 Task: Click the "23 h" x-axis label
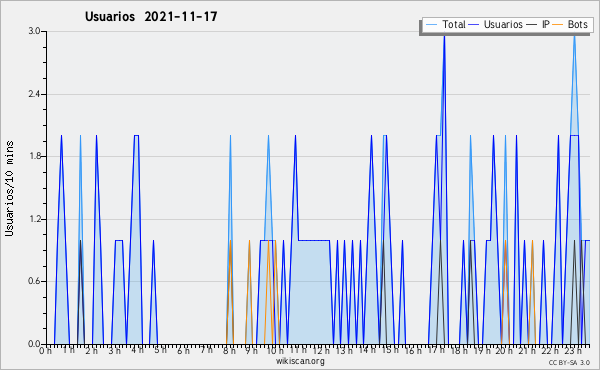[x=573, y=351]
